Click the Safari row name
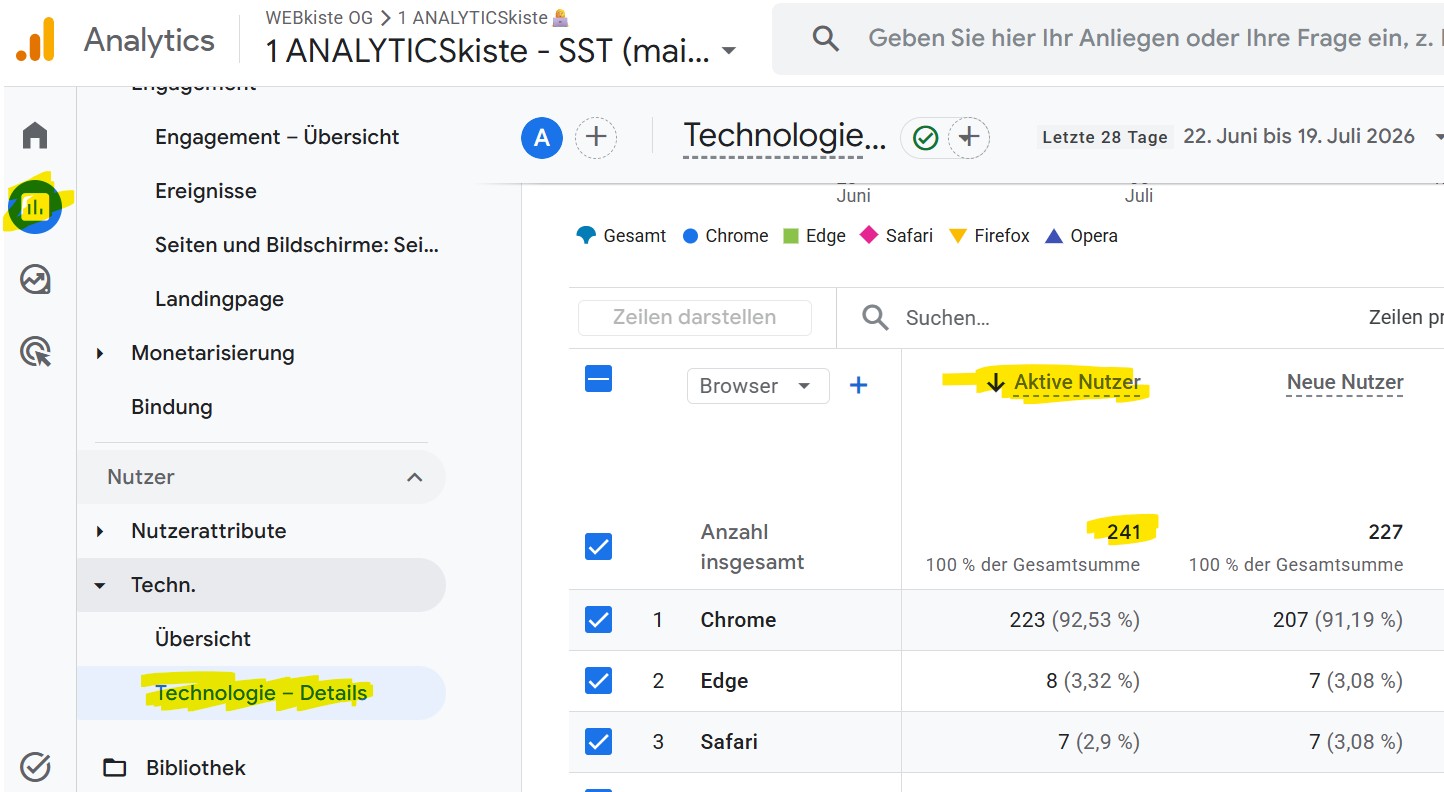The width and height of the screenshot is (1444, 792). click(729, 742)
